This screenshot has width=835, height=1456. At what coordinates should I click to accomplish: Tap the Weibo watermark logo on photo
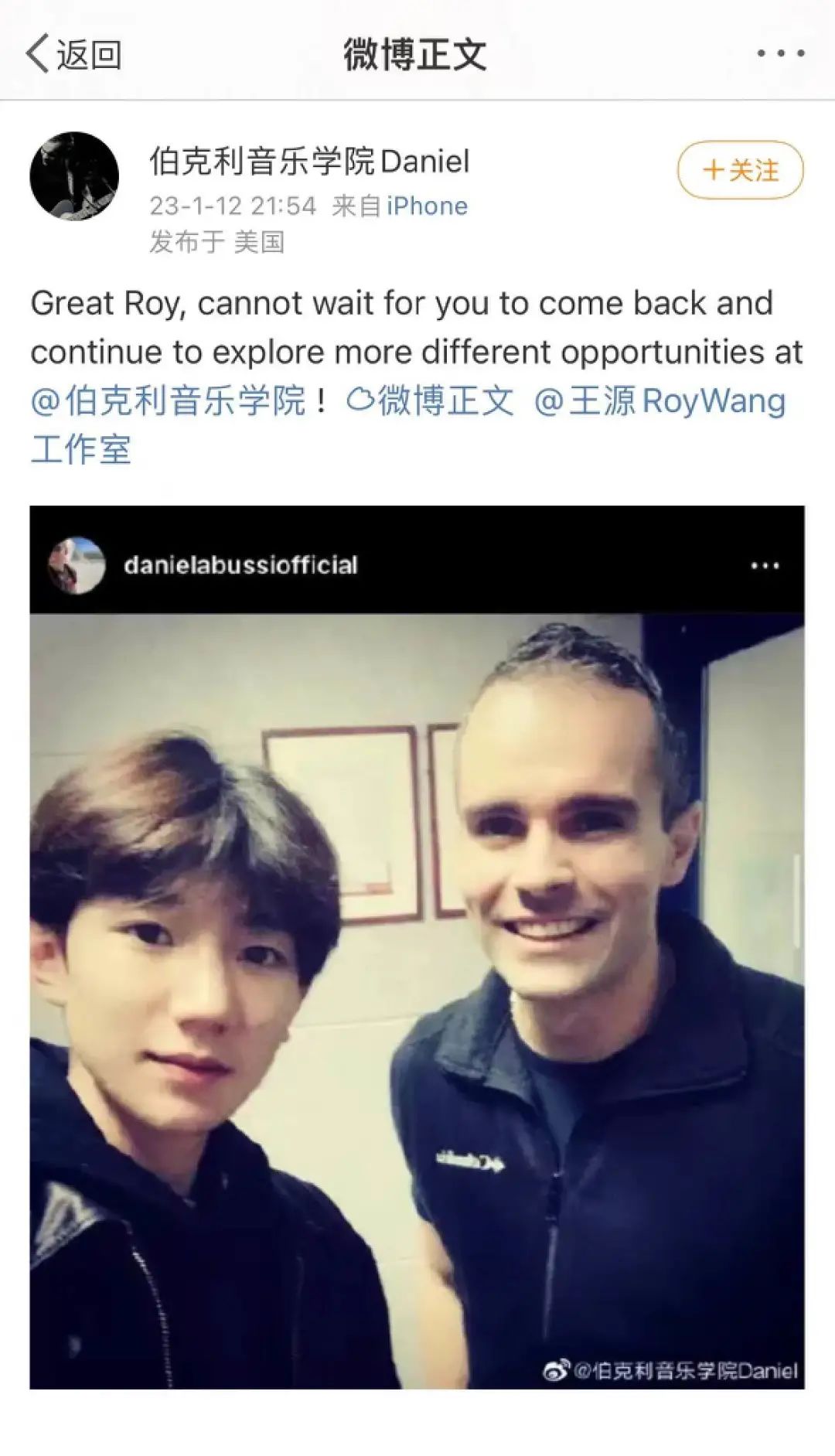[x=556, y=1370]
